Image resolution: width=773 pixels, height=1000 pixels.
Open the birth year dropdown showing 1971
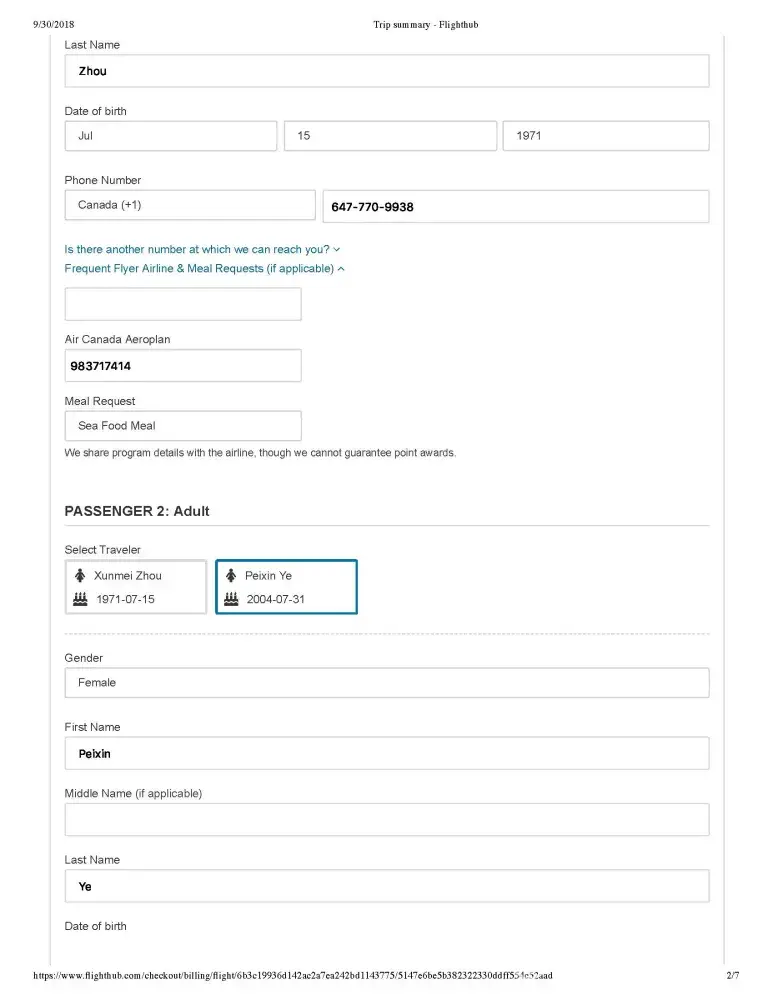[606, 136]
